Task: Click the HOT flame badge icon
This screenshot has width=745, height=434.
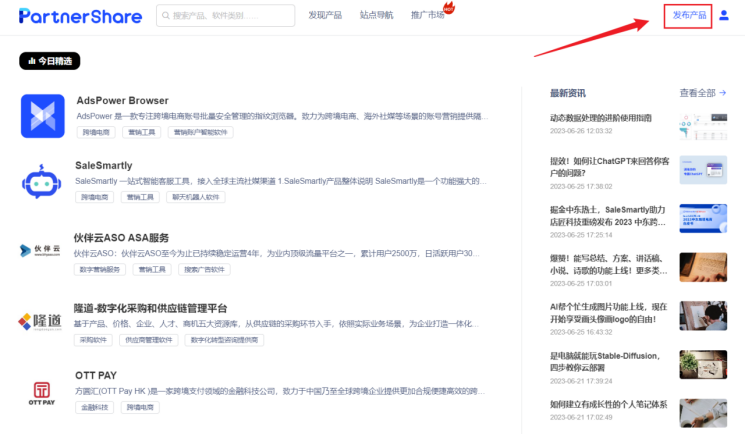Action: (x=449, y=8)
